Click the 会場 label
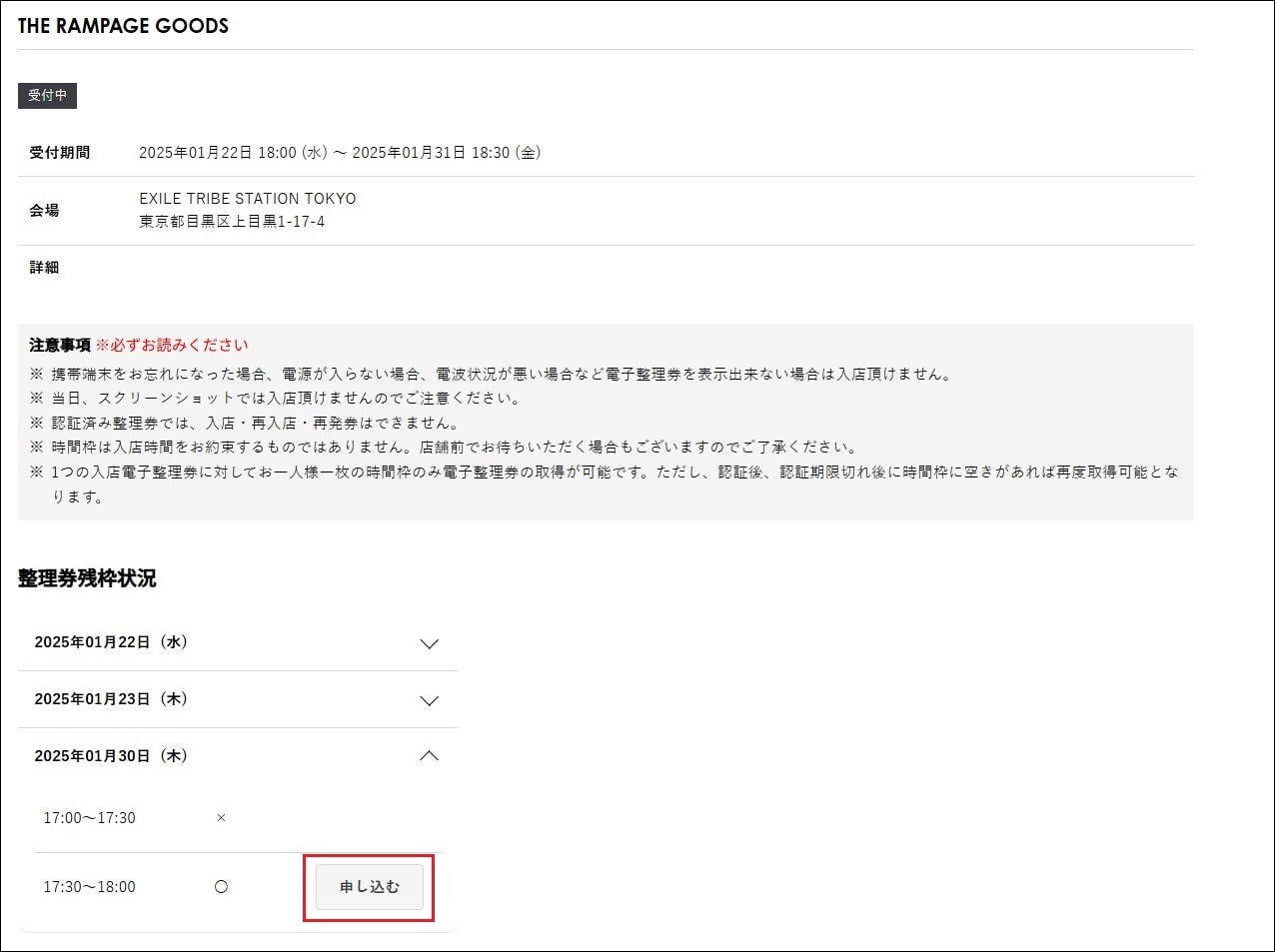Image resolution: width=1275 pixels, height=952 pixels. pos(44,211)
